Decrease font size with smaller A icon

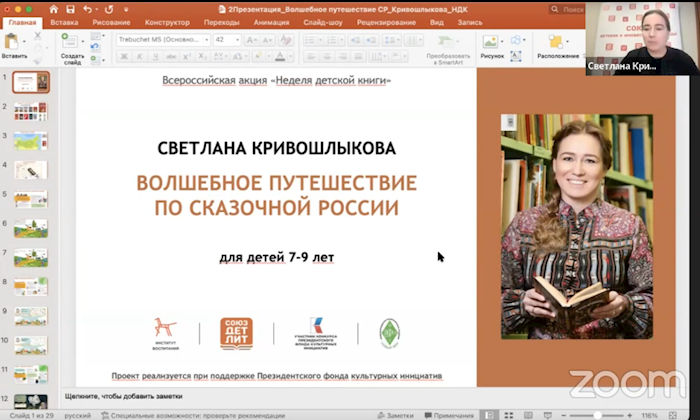tap(267, 40)
